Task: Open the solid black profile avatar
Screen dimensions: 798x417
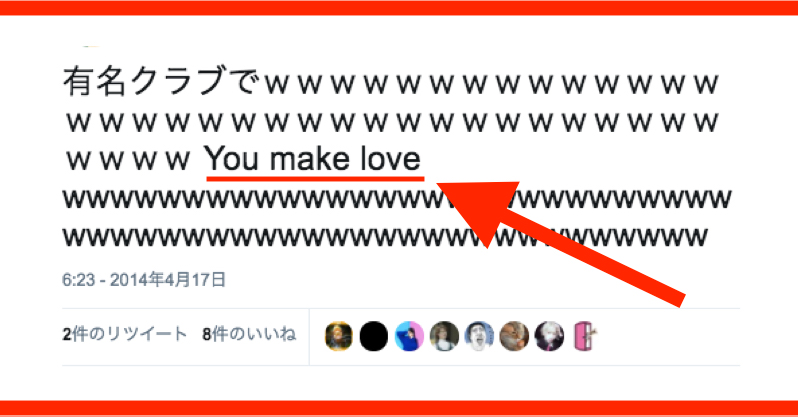Action: pyautogui.click(x=374, y=336)
